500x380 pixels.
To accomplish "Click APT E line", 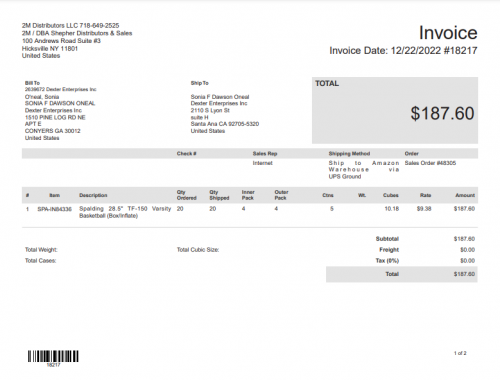I will tap(33, 124).
